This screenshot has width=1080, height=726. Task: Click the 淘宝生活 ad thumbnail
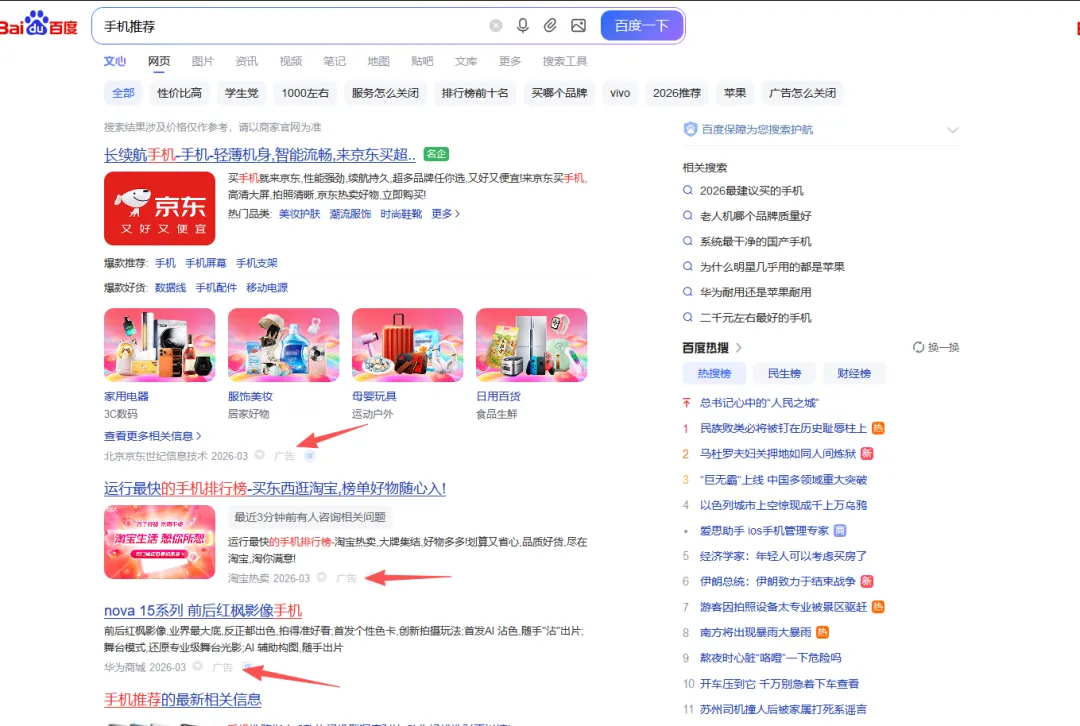[x=160, y=542]
